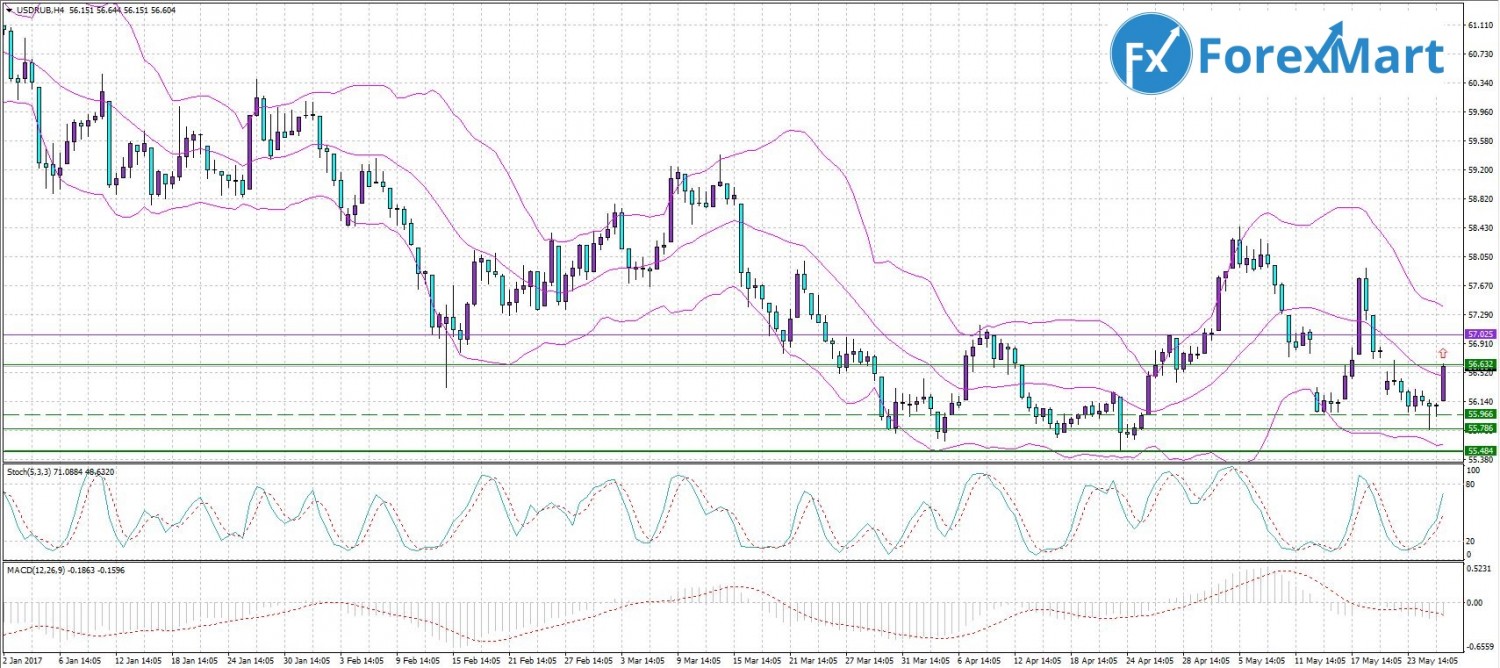
Task: Click the Stoch(5,3,3) indicator label
Action: point(32,470)
